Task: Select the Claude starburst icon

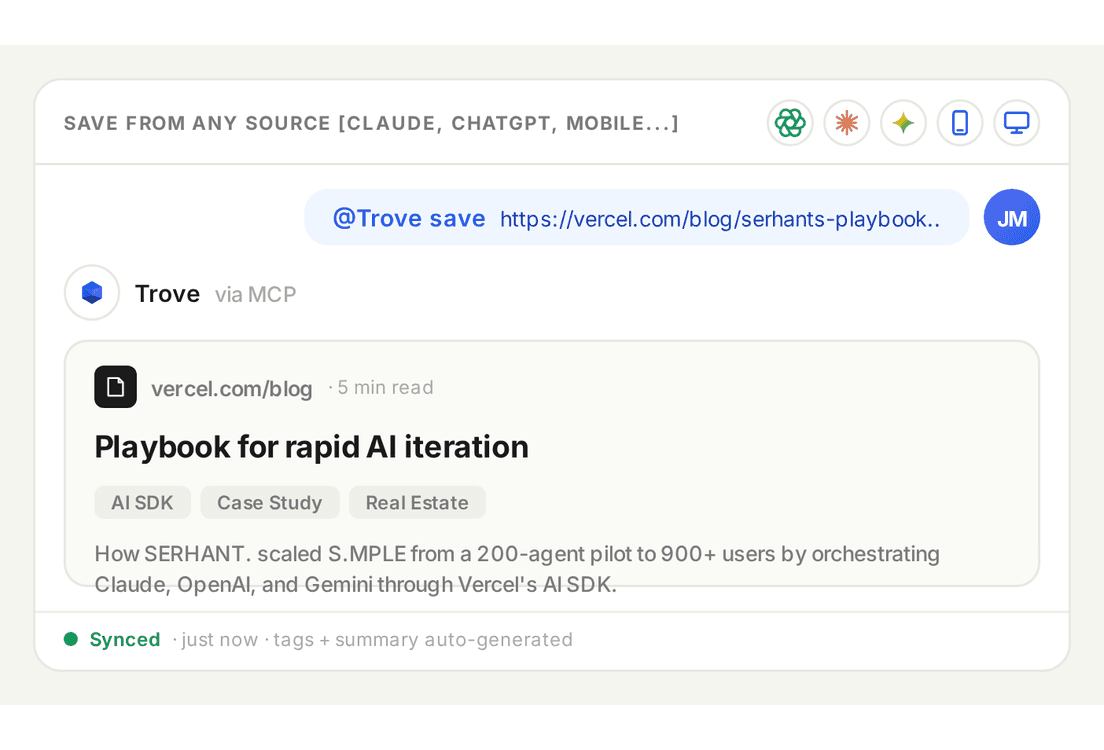Action: coord(846,123)
